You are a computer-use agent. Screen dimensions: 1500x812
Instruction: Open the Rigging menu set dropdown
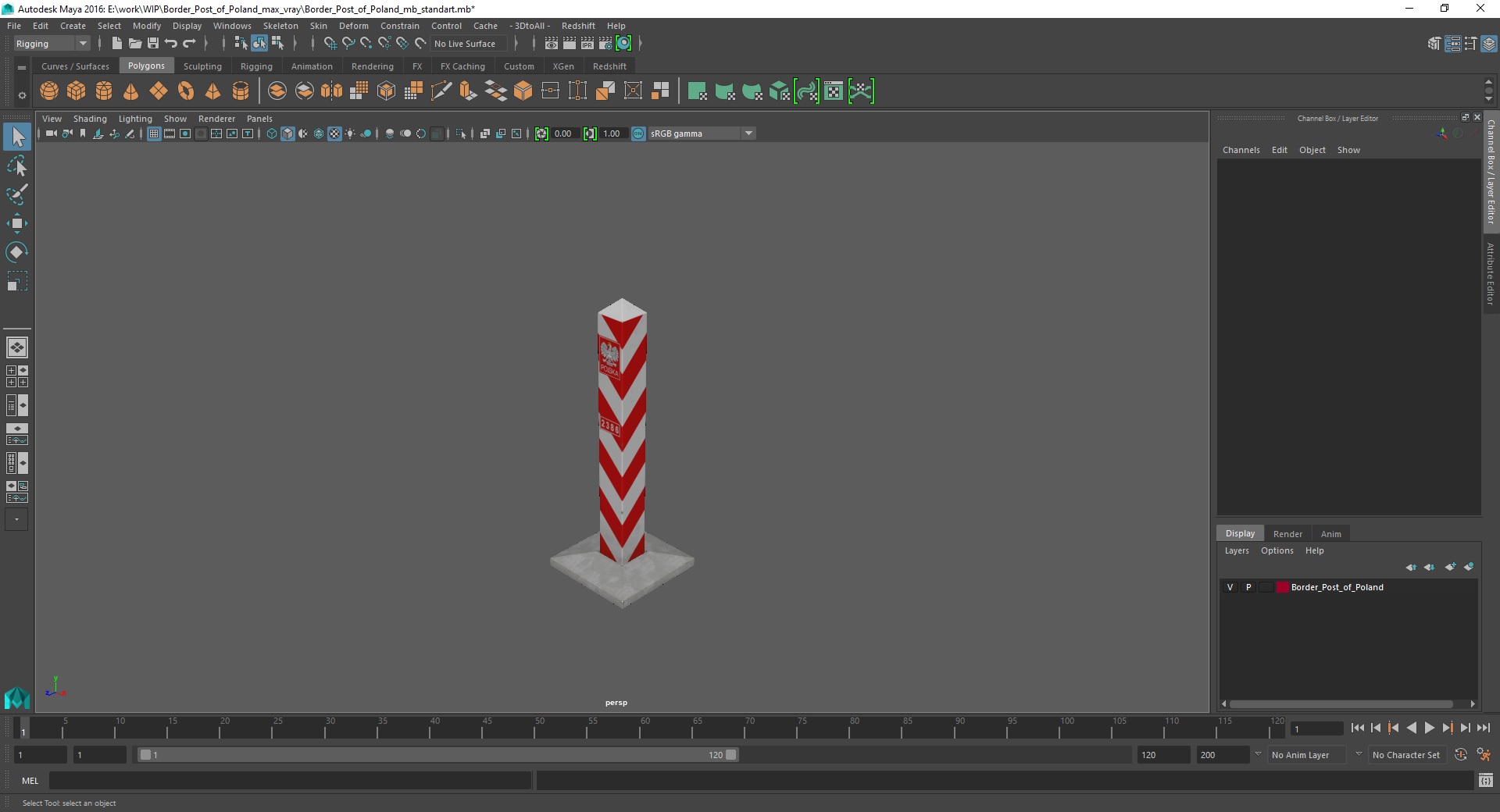click(52, 44)
